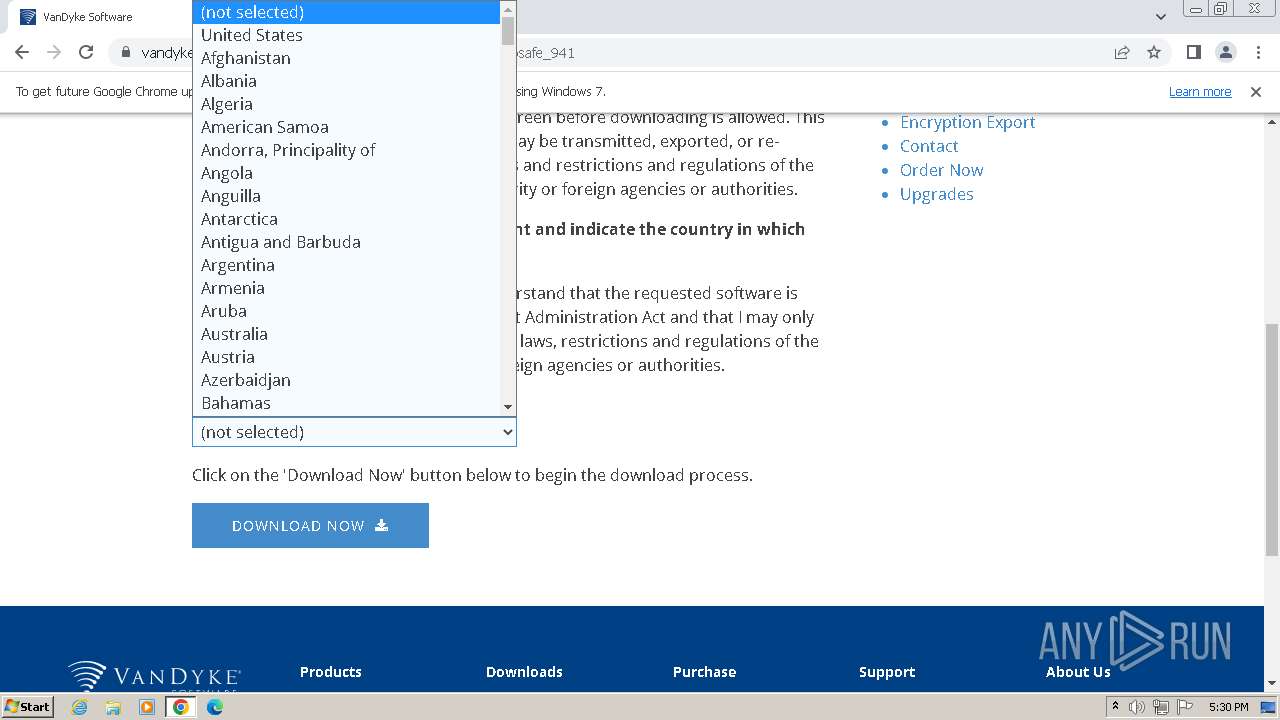Select Aruba in the country list
Screen dimensions: 1280x720
(346, 311)
